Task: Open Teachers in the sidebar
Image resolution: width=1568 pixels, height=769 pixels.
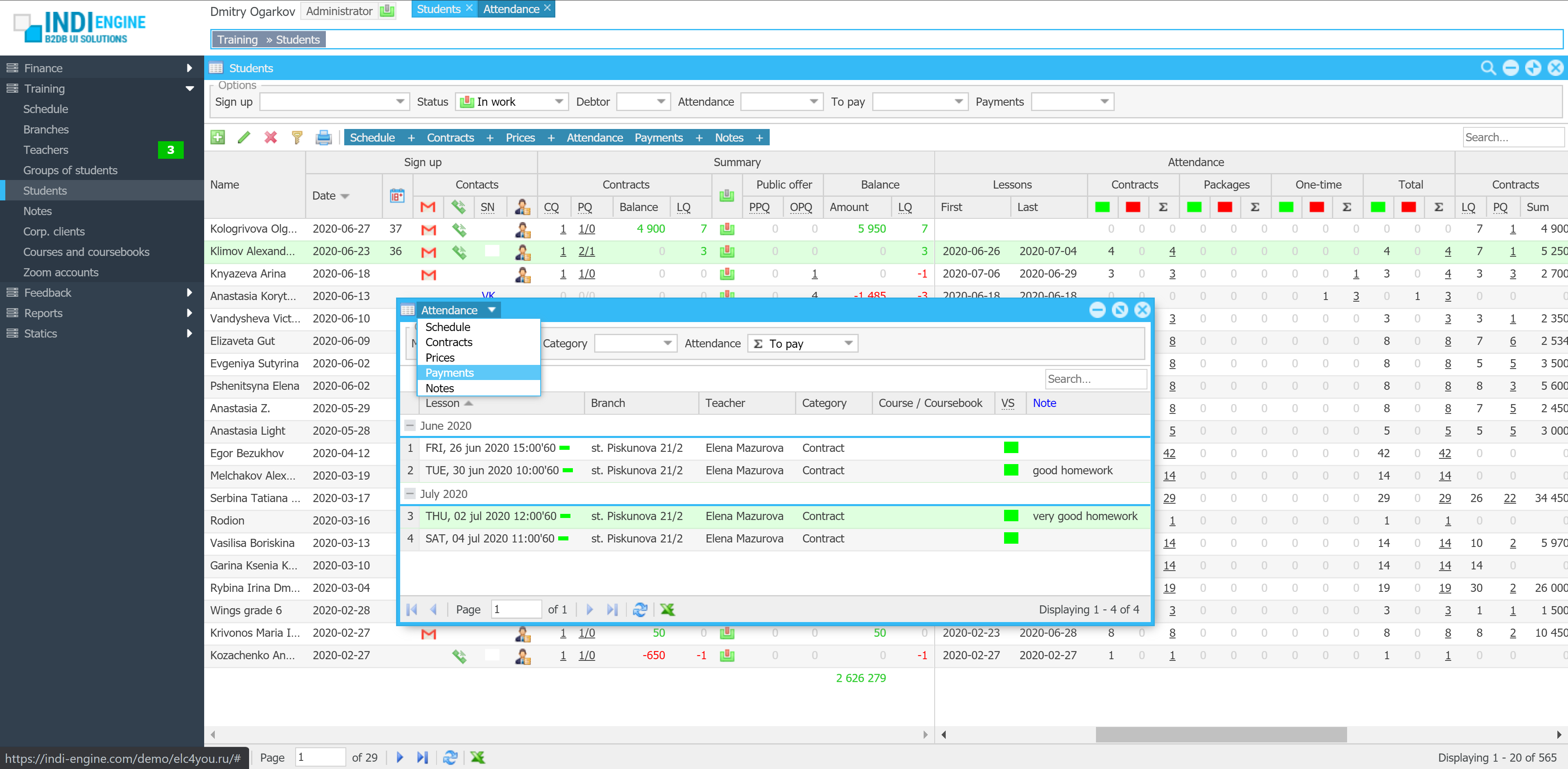Action: [46, 150]
